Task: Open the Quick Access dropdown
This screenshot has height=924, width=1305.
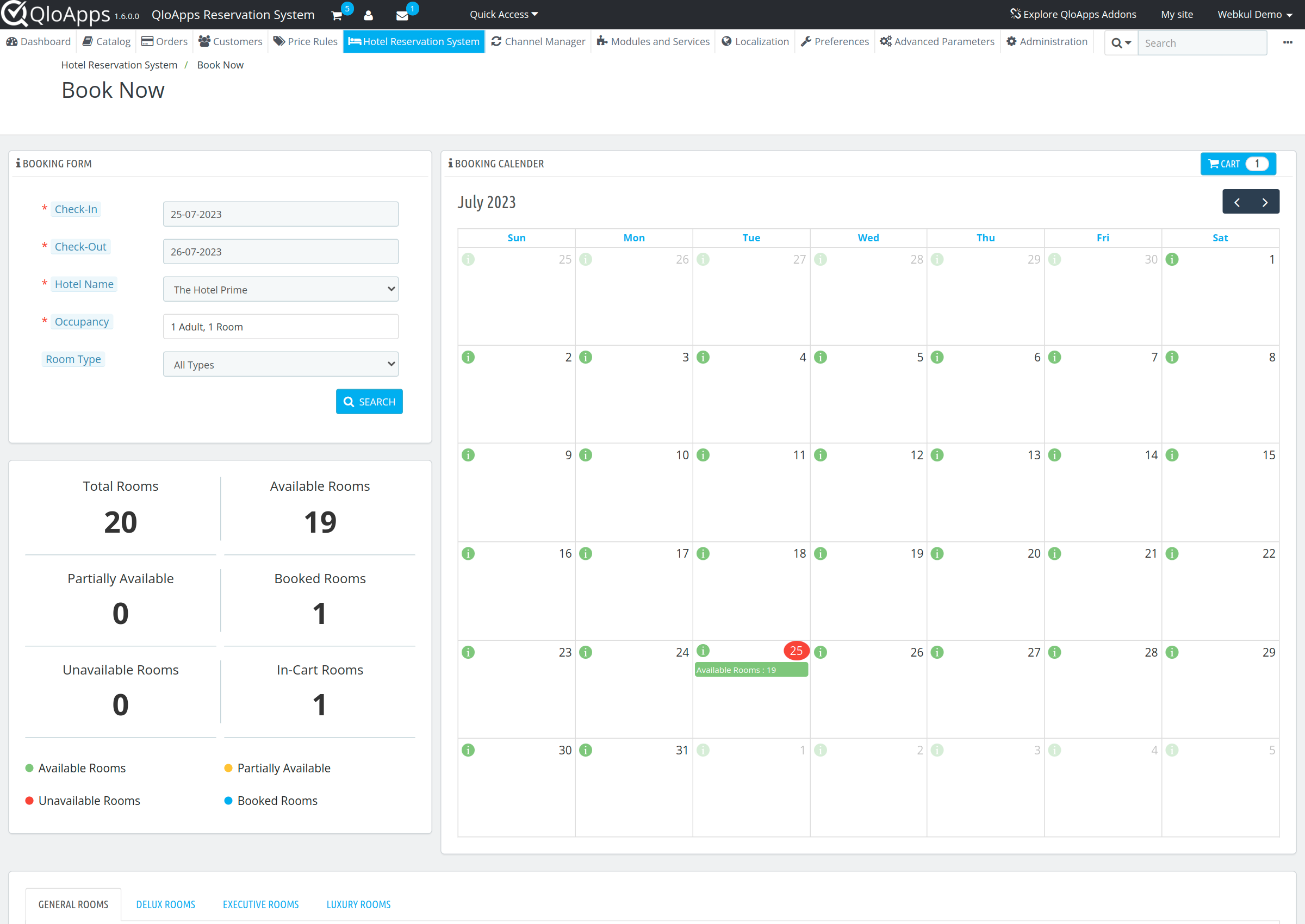Action: (502, 14)
